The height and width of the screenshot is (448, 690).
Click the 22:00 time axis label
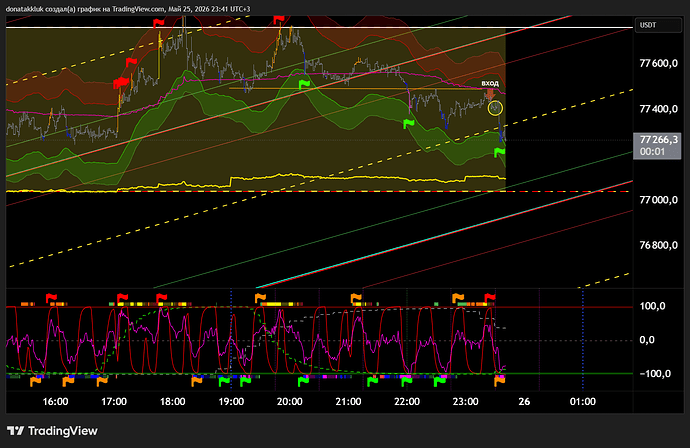(x=407, y=401)
